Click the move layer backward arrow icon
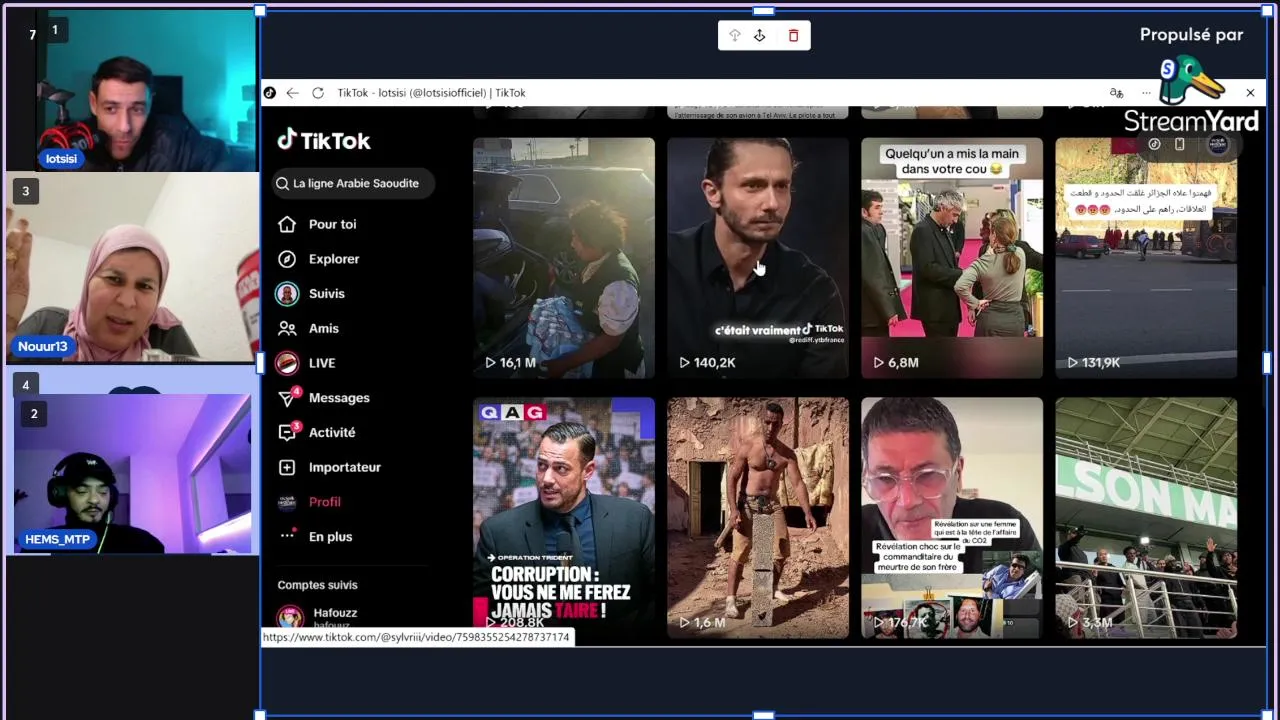1280x720 pixels. pos(759,36)
